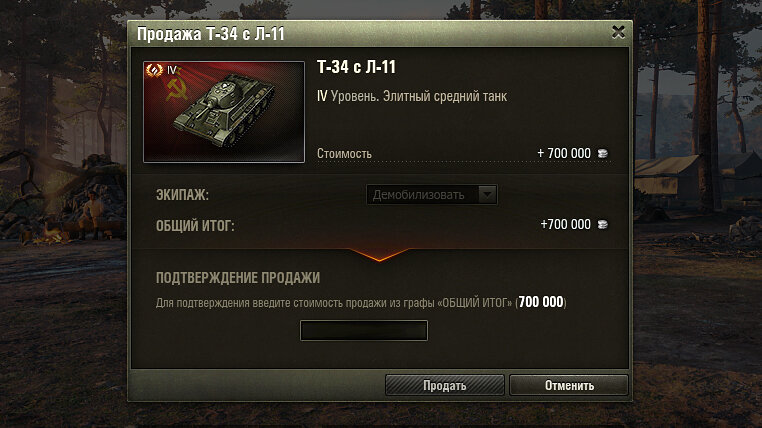
Task: Click the tier IV marker on tank thumbnail
Action: [x=172, y=70]
